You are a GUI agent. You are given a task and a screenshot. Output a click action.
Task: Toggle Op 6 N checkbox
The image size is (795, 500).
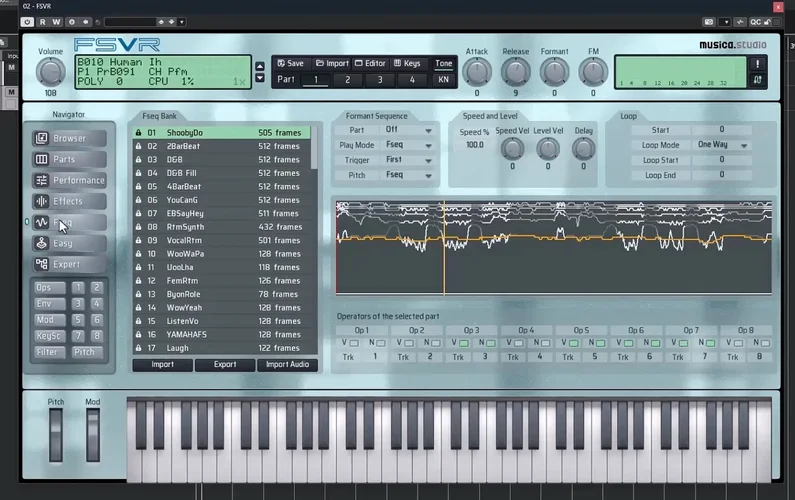pos(656,343)
